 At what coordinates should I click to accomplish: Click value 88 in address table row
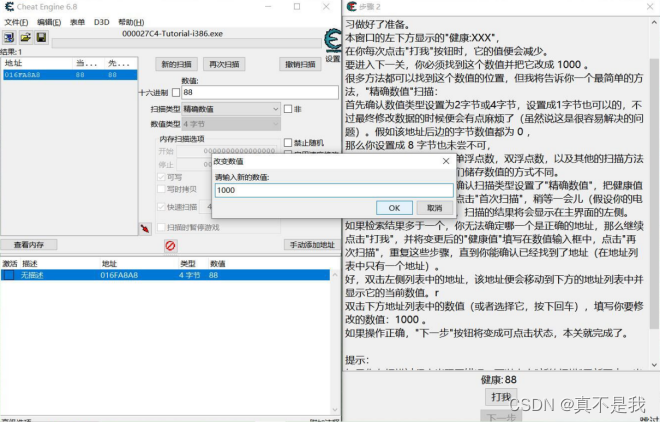[213, 275]
